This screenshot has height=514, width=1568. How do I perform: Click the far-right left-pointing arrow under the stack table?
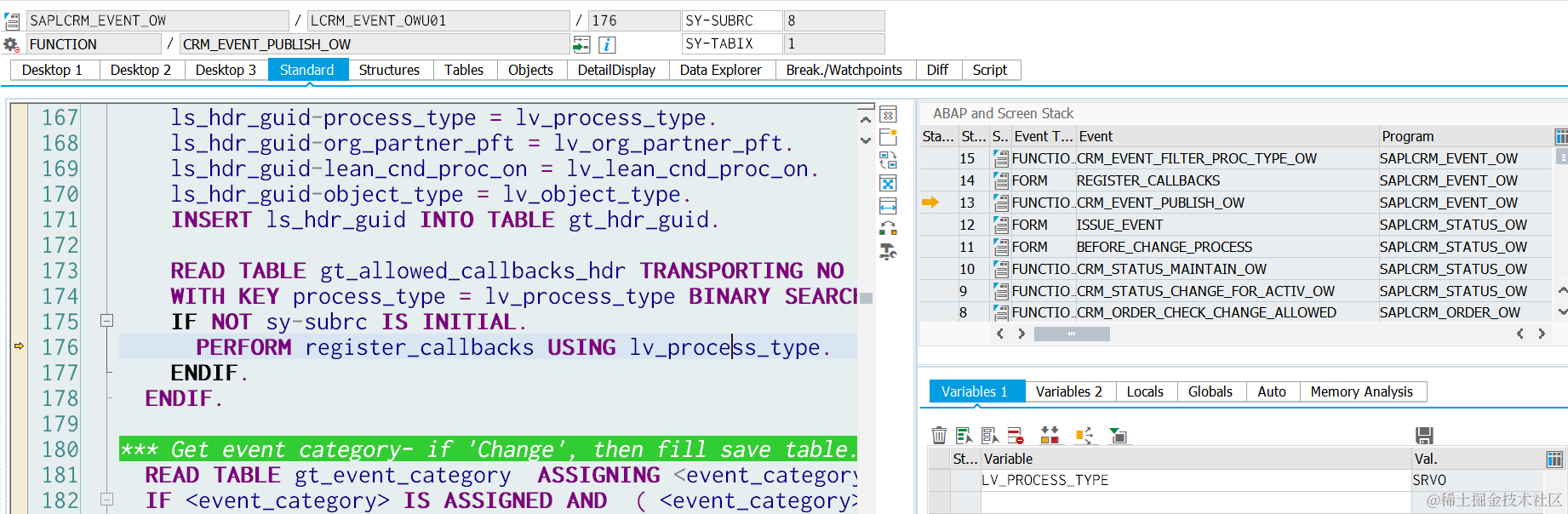pos(1519,334)
